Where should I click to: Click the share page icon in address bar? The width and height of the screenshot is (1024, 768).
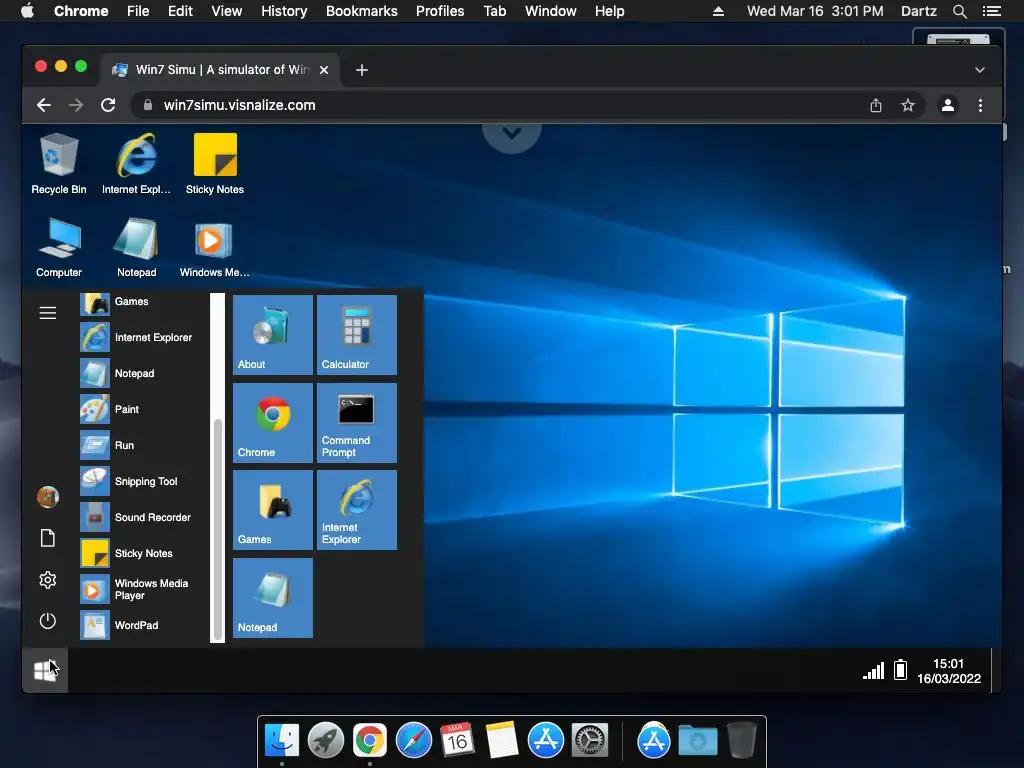(x=876, y=105)
